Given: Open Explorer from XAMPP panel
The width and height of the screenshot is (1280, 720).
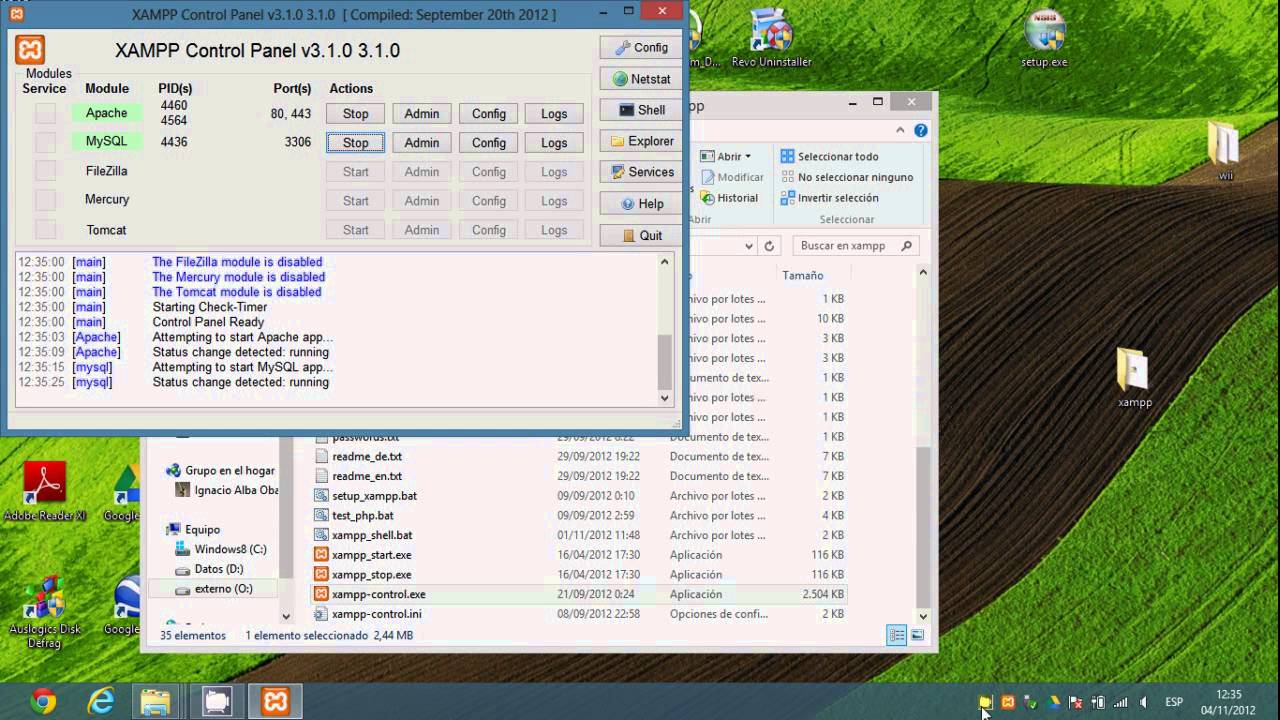Looking at the screenshot, I should coord(641,141).
